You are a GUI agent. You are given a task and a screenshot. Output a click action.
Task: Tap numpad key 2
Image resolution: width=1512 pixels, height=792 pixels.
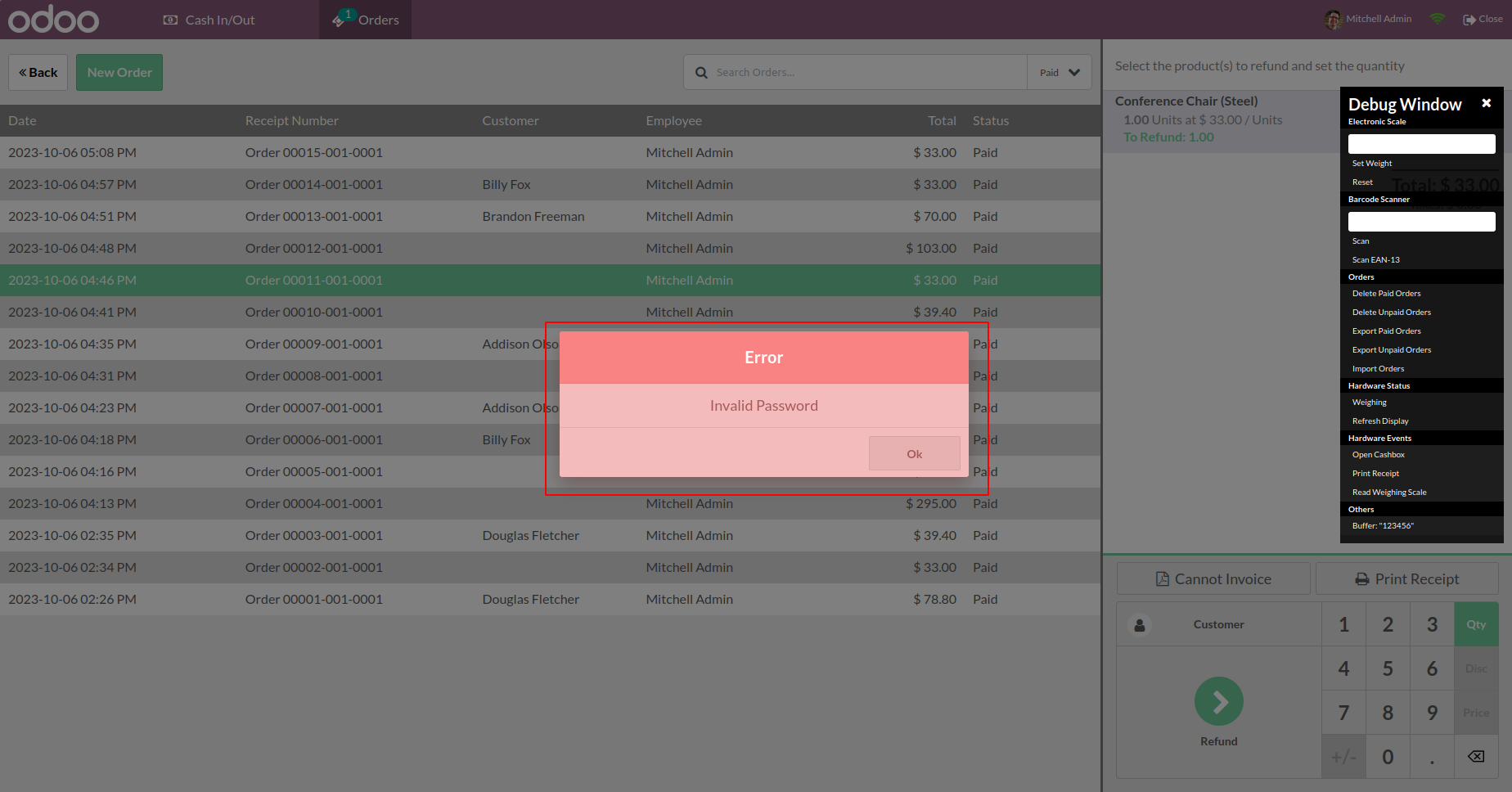coord(1388,624)
